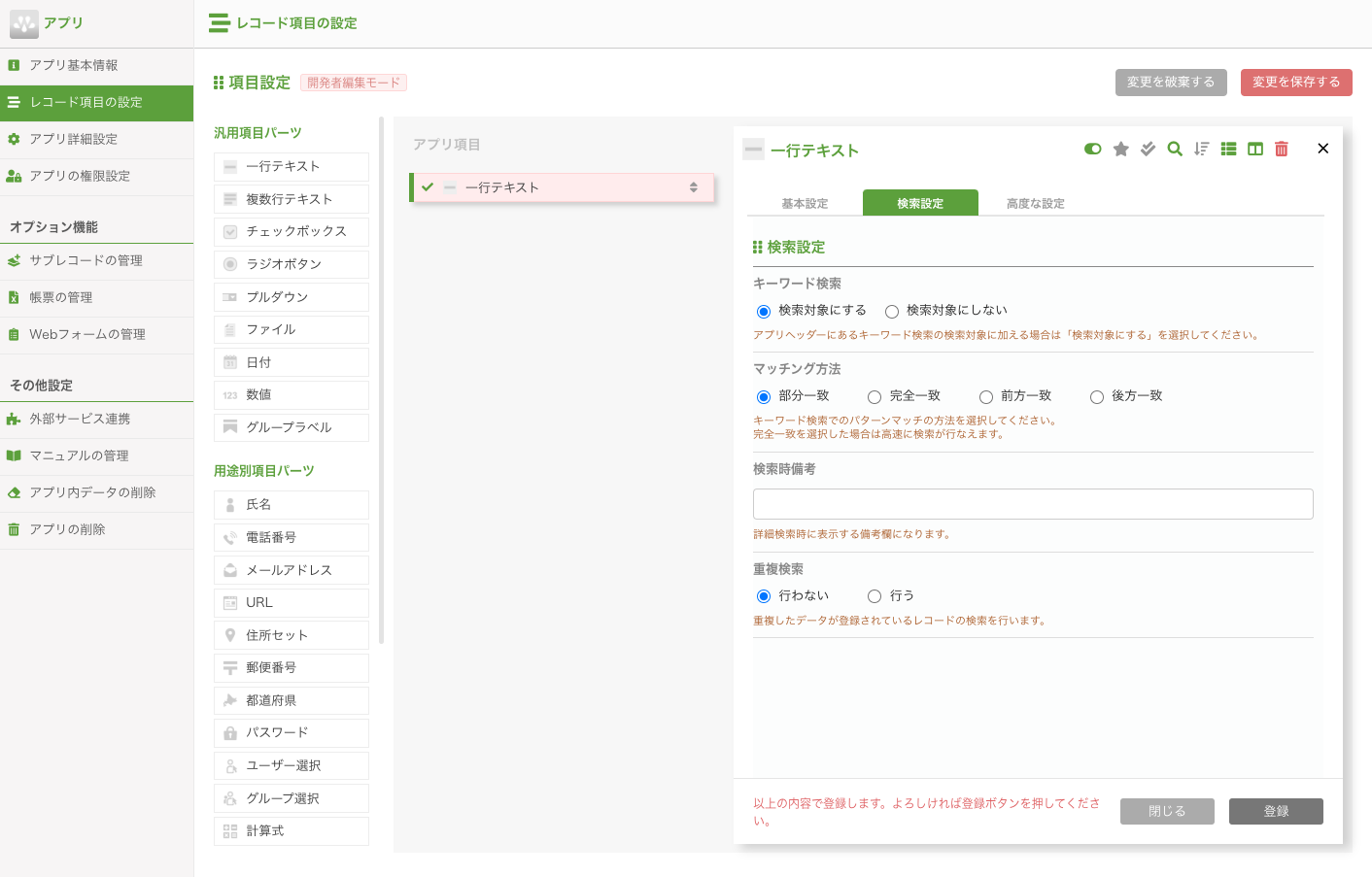Choose 完全一致 matching method
This screenshot has width=1372, height=877.
point(875,397)
